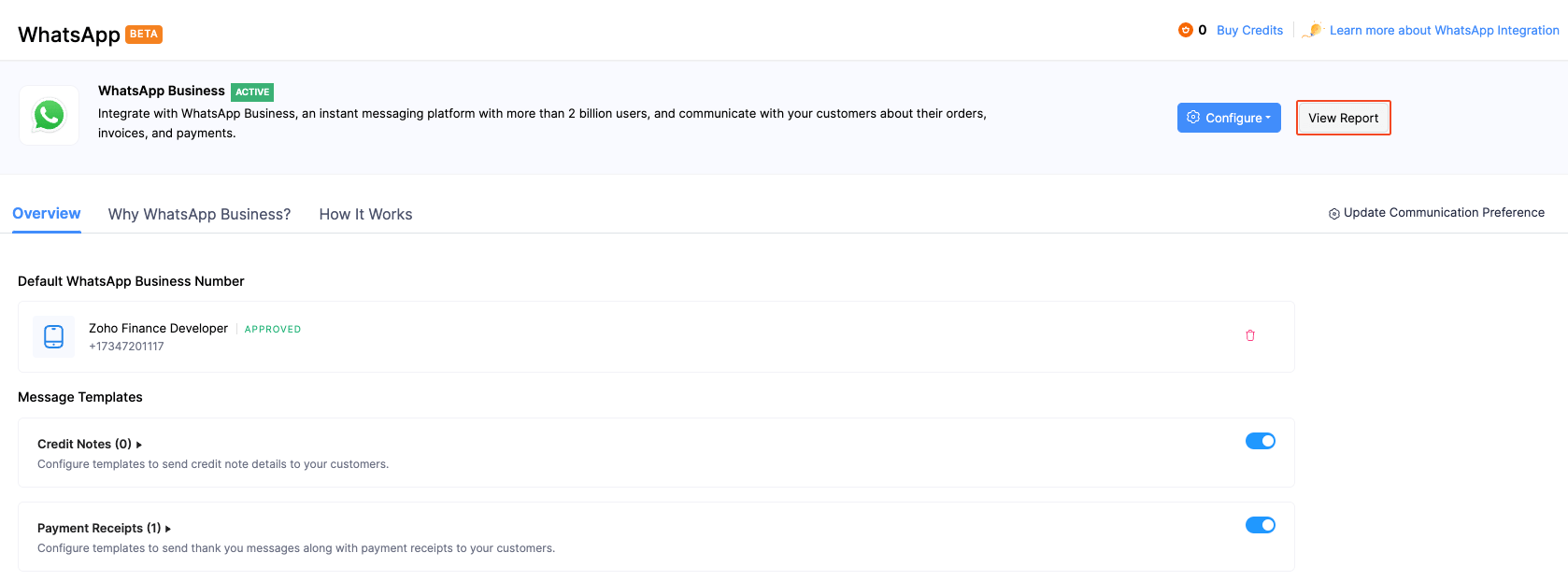Click the View Report button
Image resolution: width=1568 pixels, height=581 pixels.
click(1343, 118)
